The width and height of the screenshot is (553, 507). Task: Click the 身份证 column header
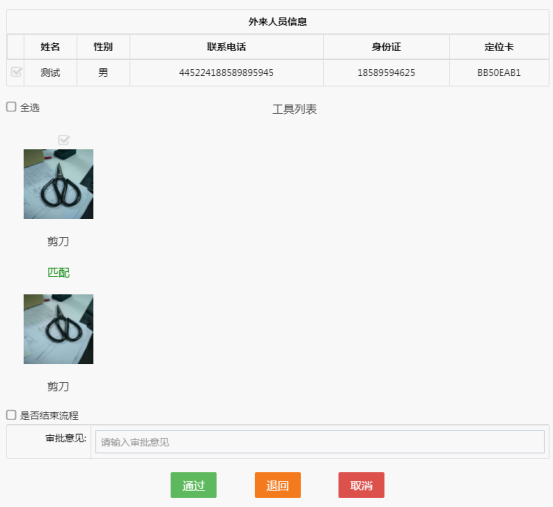[x=386, y=47]
